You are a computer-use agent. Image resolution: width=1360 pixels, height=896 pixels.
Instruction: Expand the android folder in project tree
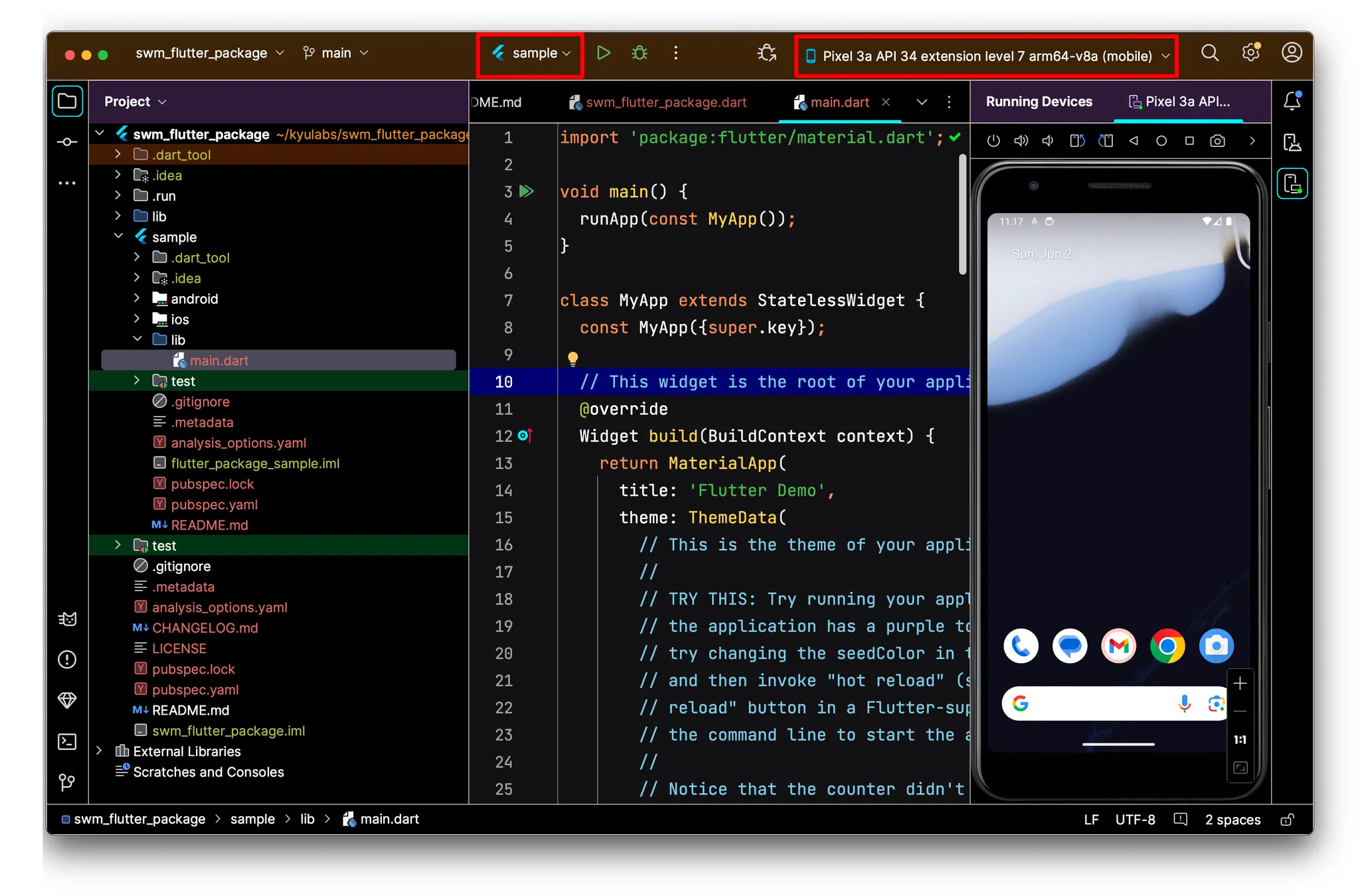tap(137, 299)
